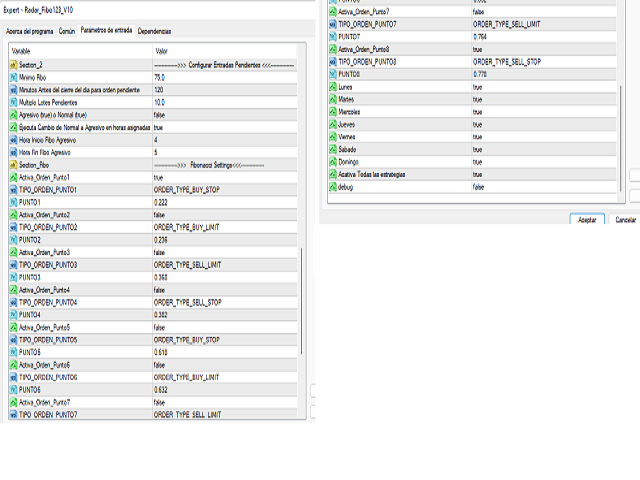Image resolution: width=640 pixels, height=480 pixels.
Task: Click the debug parameter icon
Action: (333, 187)
